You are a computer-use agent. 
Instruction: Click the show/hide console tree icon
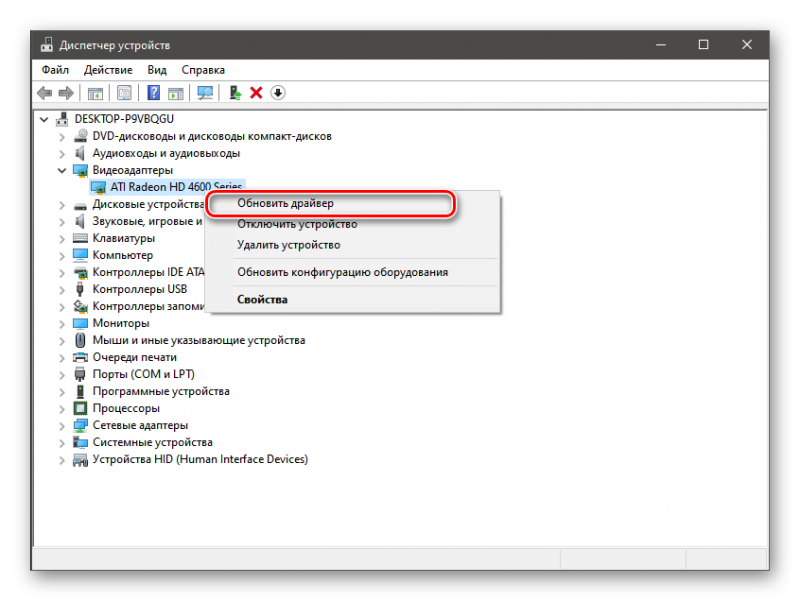[x=95, y=93]
